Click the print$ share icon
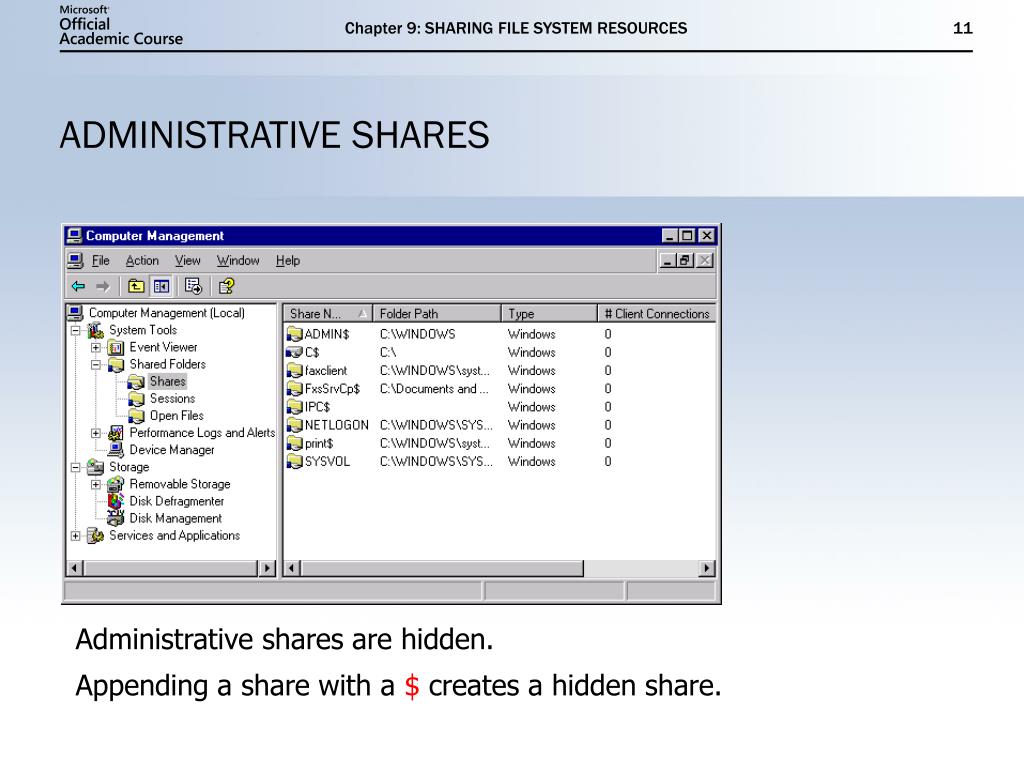The height and width of the screenshot is (768, 1024). pos(295,444)
